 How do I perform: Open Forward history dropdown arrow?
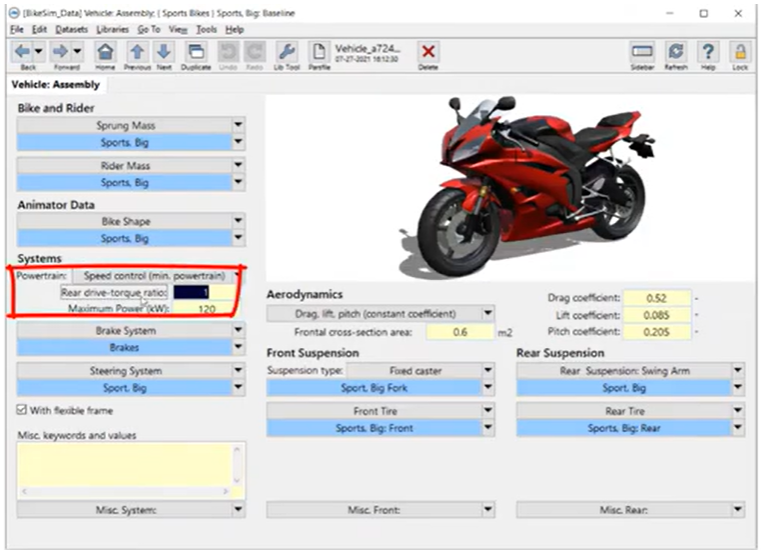(x=77, y=51)
